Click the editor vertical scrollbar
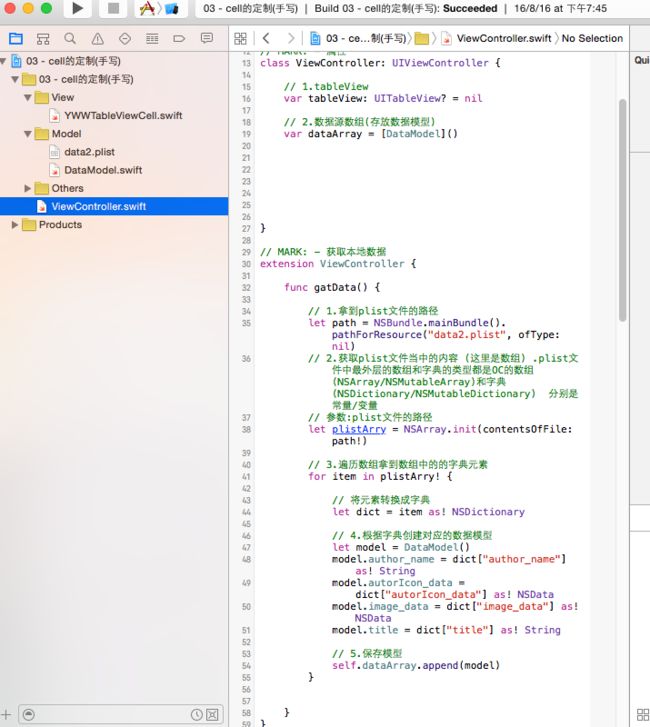This screenshot has height=727, width=650. 622,210
